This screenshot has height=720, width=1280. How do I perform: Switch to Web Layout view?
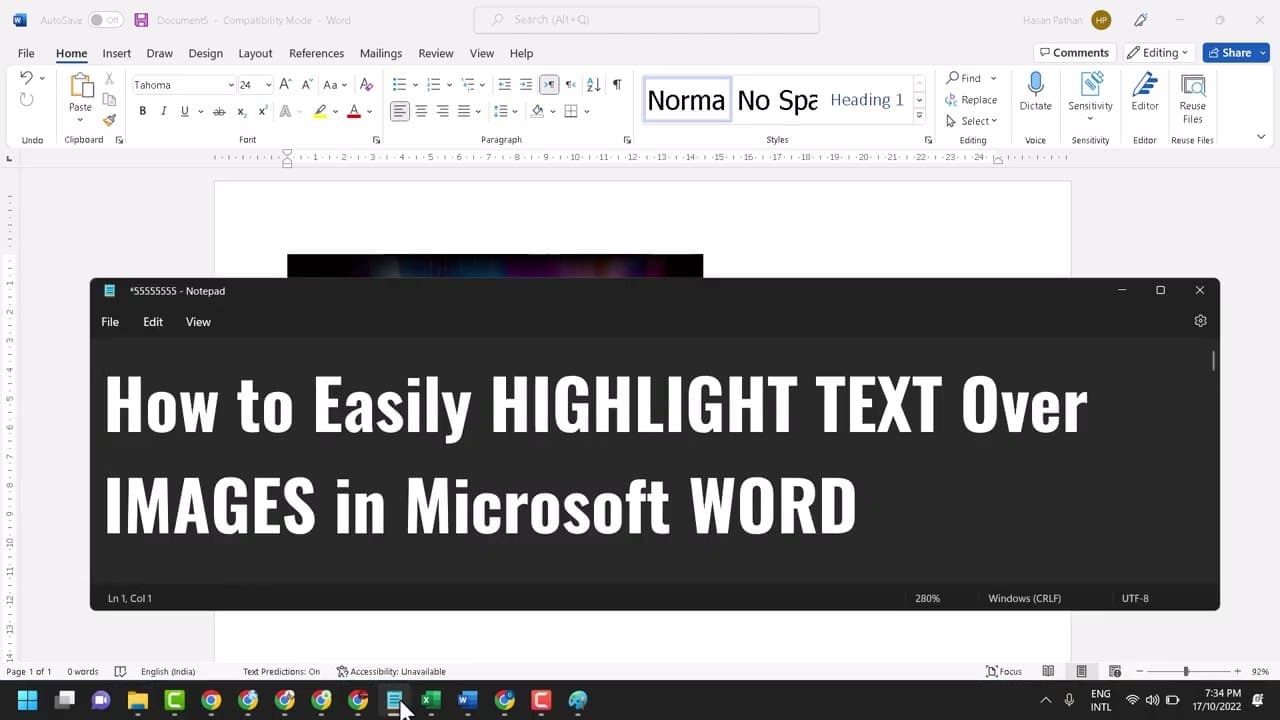[x=1115, y=671]
